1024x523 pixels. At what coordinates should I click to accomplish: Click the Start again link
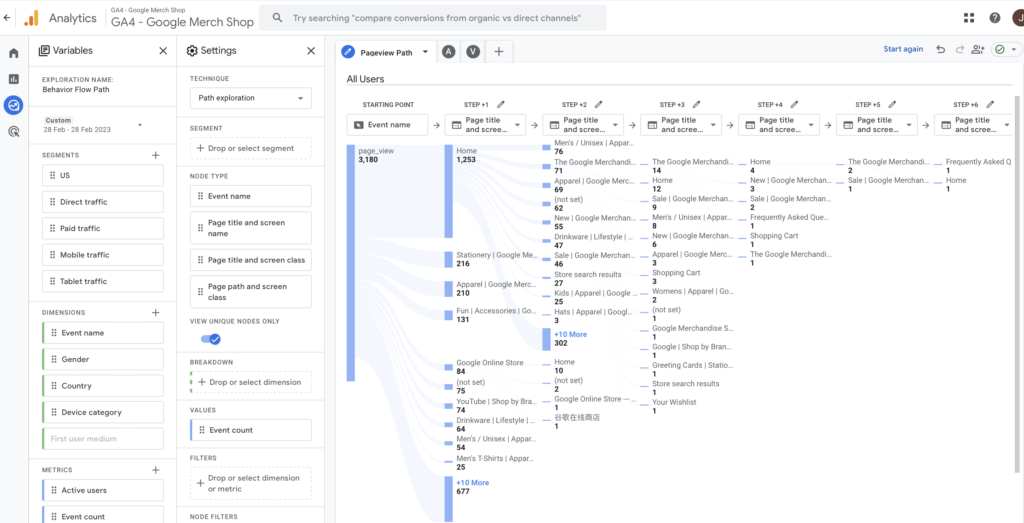(x=903, y=49)
